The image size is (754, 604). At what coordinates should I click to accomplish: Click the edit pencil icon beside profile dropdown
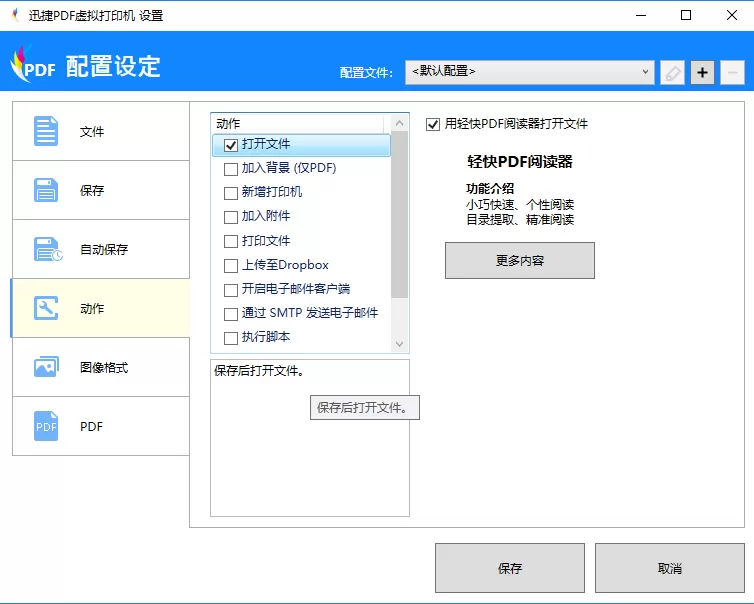672,73
